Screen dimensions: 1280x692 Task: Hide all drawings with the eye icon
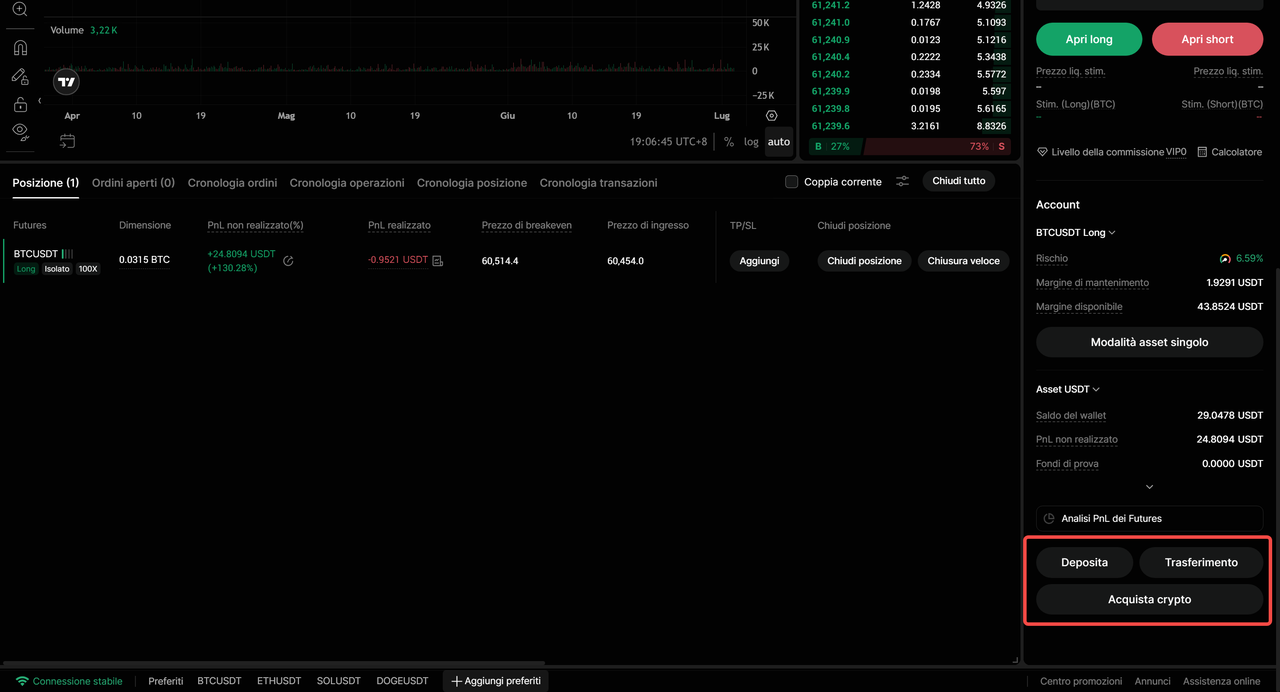coord(20,131)
